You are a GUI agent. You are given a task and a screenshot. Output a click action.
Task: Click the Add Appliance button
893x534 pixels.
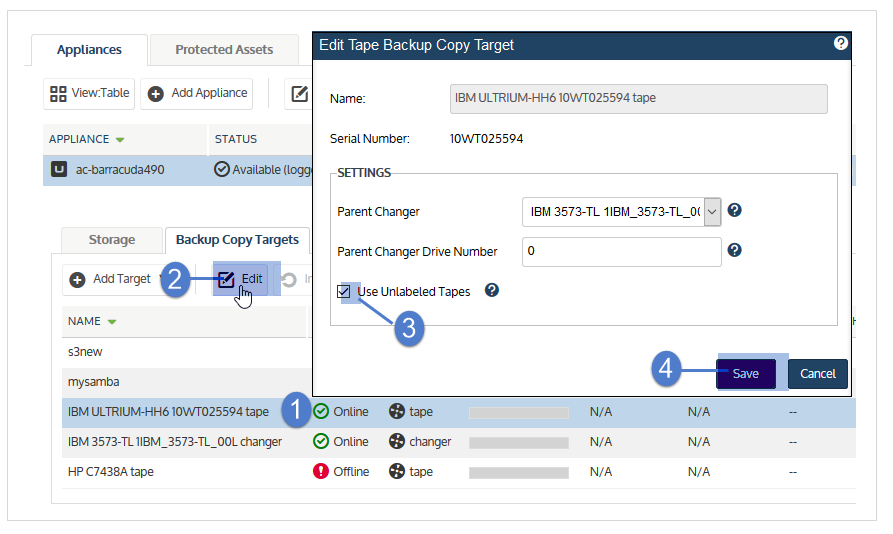click(196, 93)
